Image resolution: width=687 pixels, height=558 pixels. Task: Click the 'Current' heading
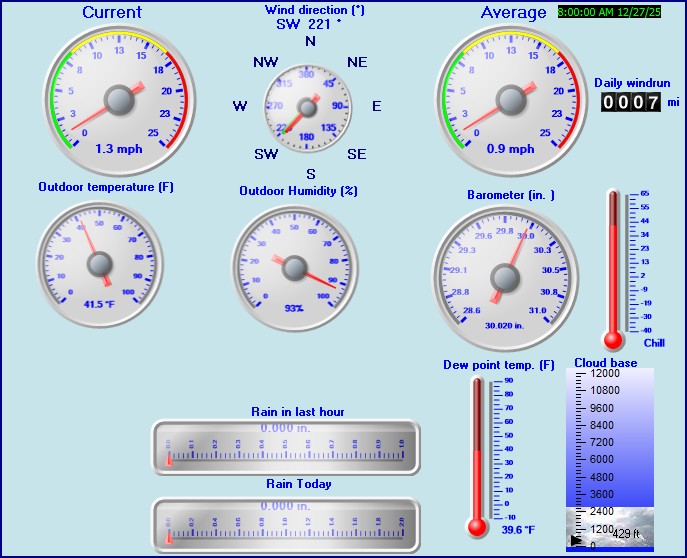coord(112,12)
